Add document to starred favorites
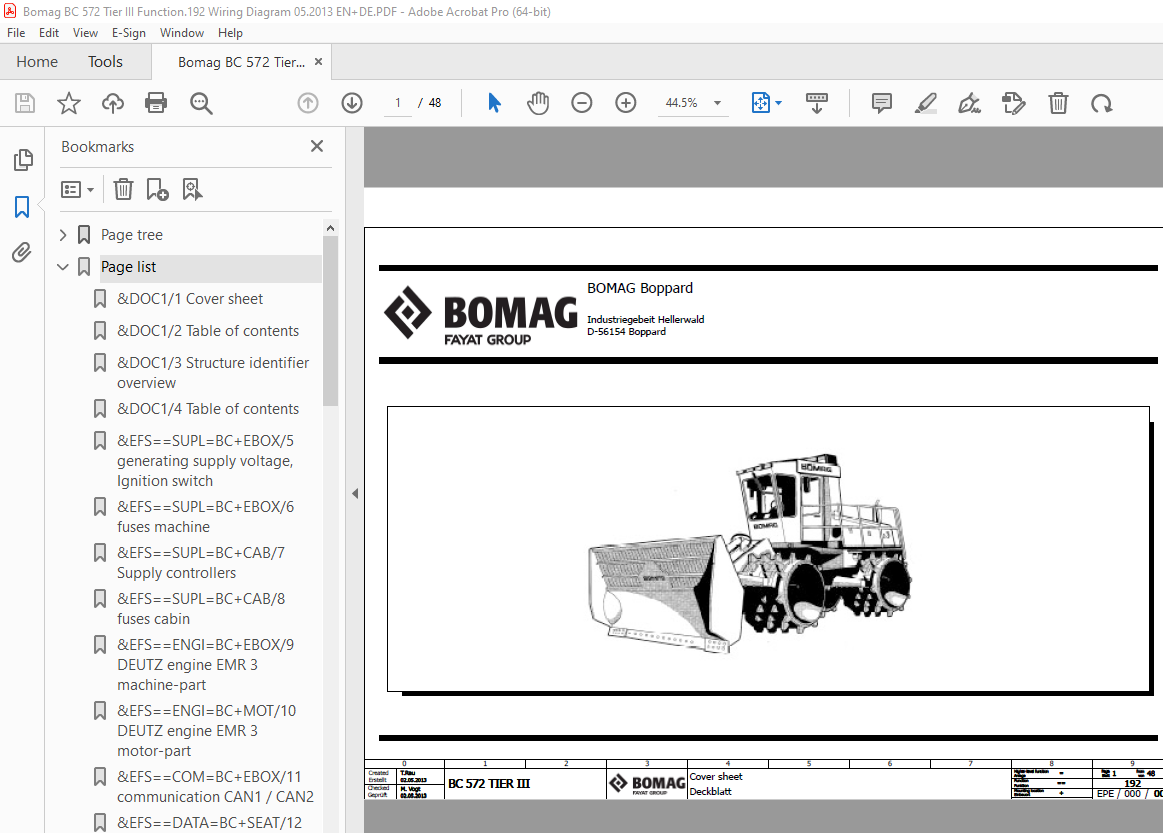Screen dimensions: 1163x833 [x=69, y=103]
